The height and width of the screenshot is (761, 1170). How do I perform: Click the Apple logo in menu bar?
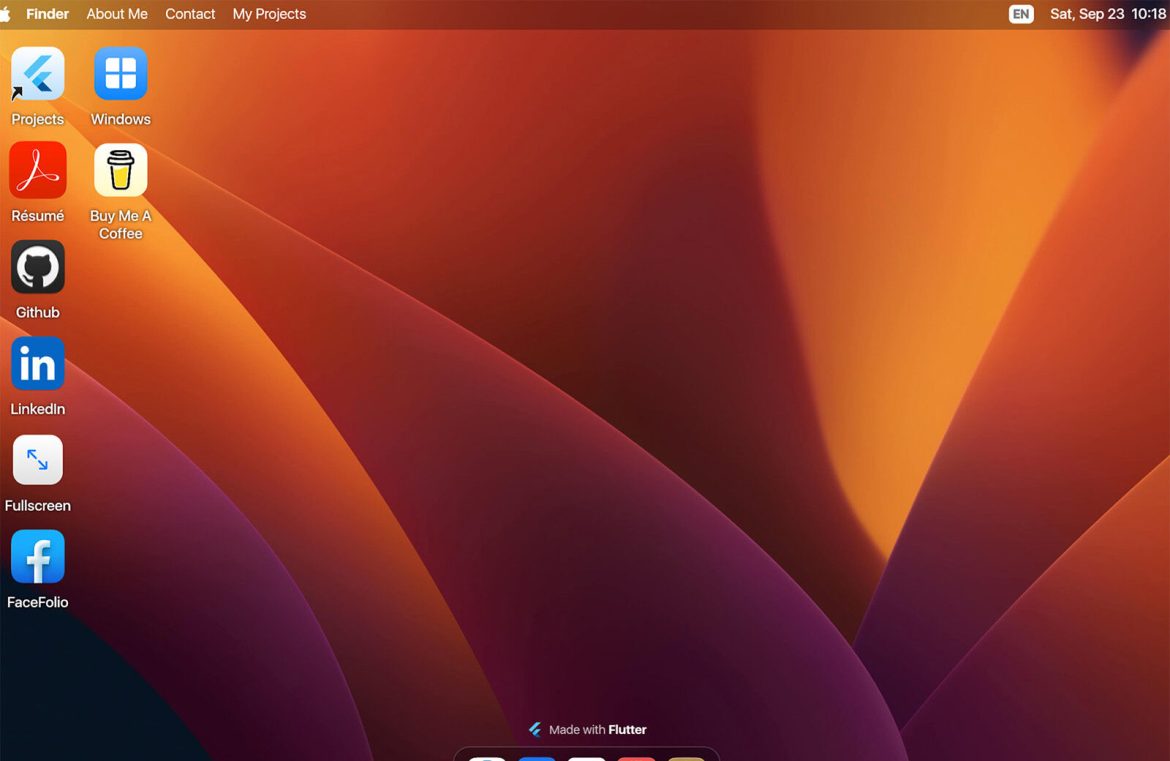click(6, 14)
